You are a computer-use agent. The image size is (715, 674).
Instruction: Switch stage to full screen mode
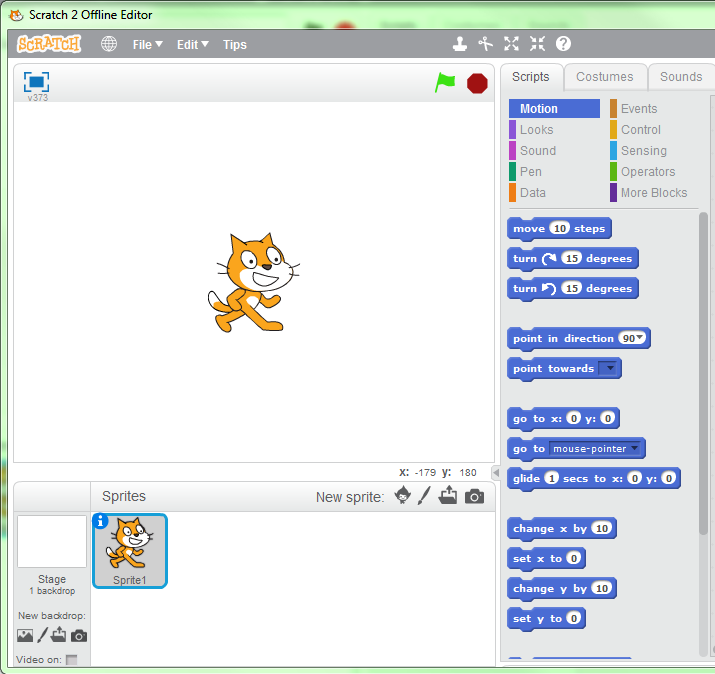(36, 82)
